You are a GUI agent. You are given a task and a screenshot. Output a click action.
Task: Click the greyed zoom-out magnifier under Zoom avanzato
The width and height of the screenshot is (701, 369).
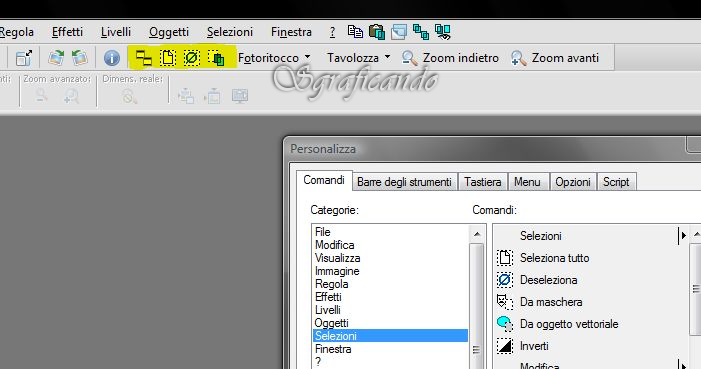[42, 95]
